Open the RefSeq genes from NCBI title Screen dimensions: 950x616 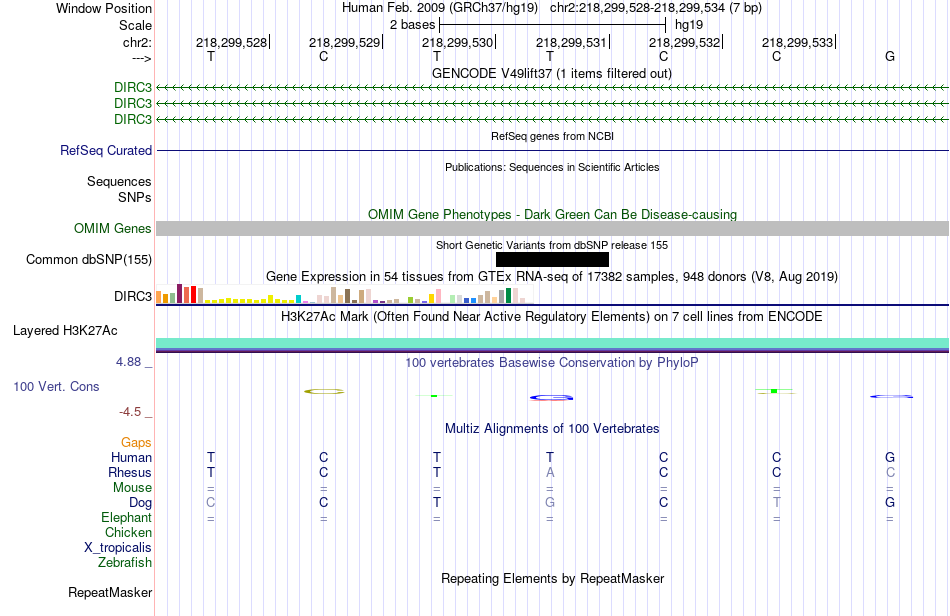(552, 136)
